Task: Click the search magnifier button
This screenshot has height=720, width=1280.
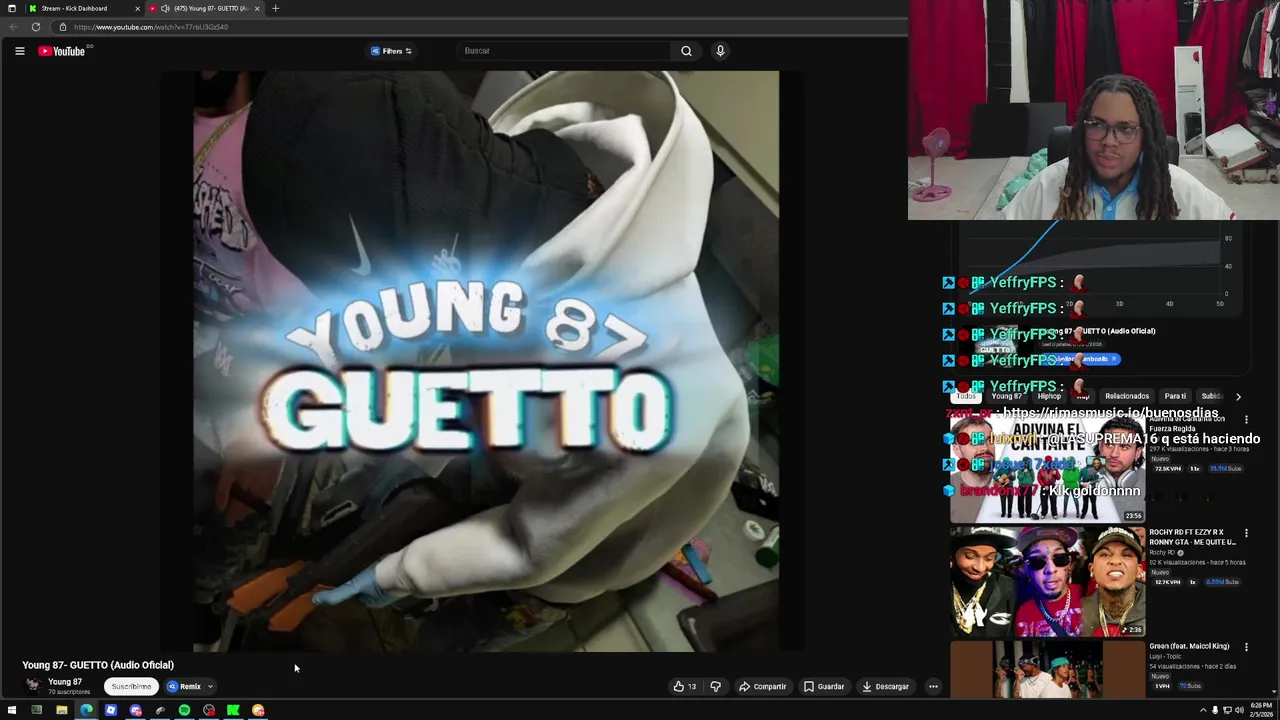Action: pyautogui.click(x=686, y=51)
